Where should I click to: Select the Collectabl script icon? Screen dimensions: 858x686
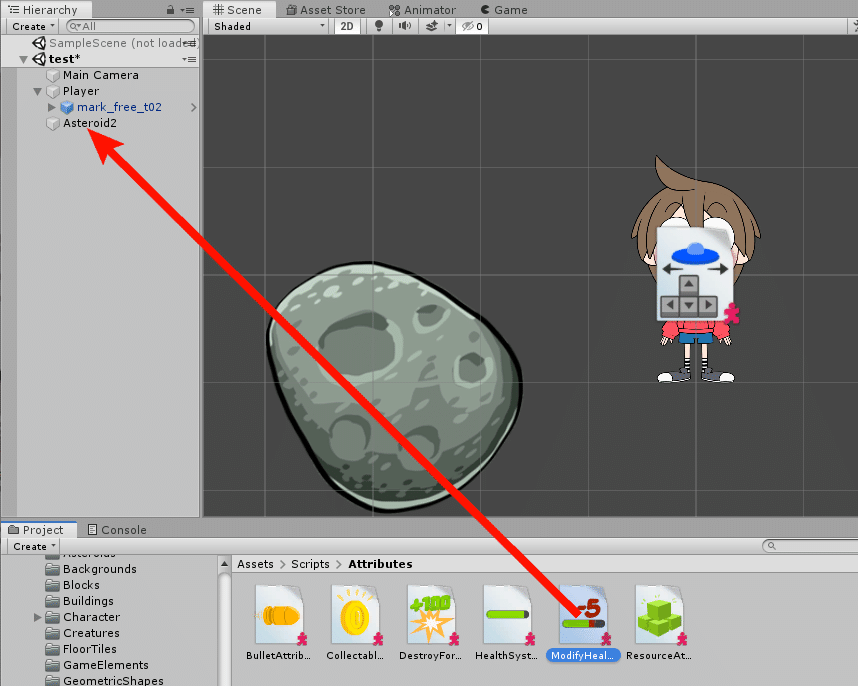[x=355, y=615]
